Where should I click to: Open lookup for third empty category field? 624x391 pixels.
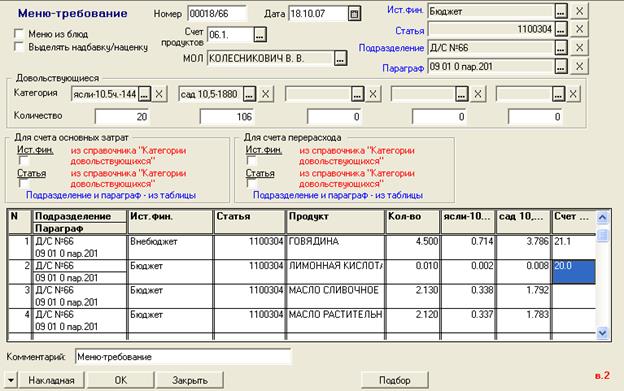(x=357, y=94)
